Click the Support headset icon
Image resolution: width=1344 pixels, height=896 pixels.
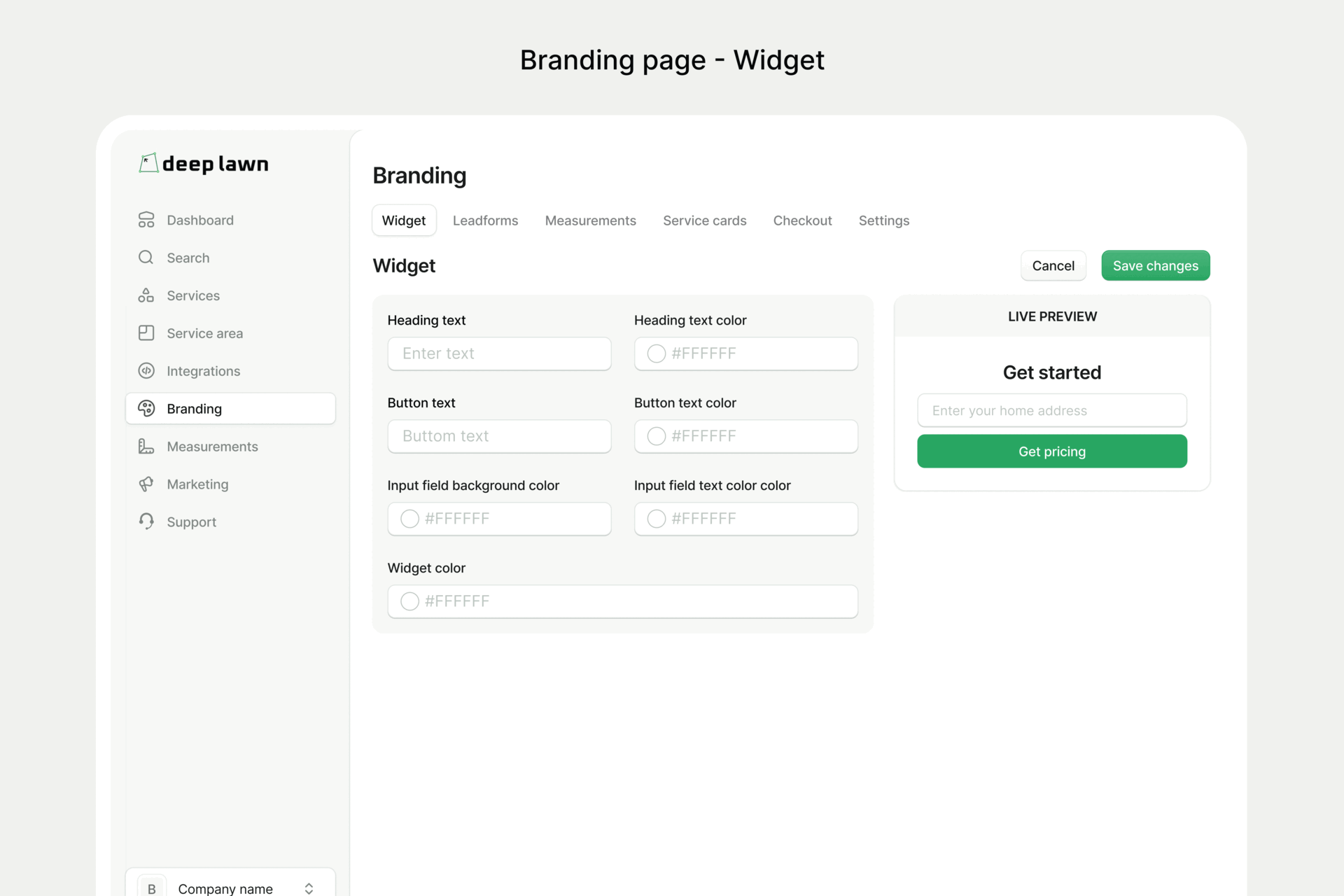[x=146, y=521]
